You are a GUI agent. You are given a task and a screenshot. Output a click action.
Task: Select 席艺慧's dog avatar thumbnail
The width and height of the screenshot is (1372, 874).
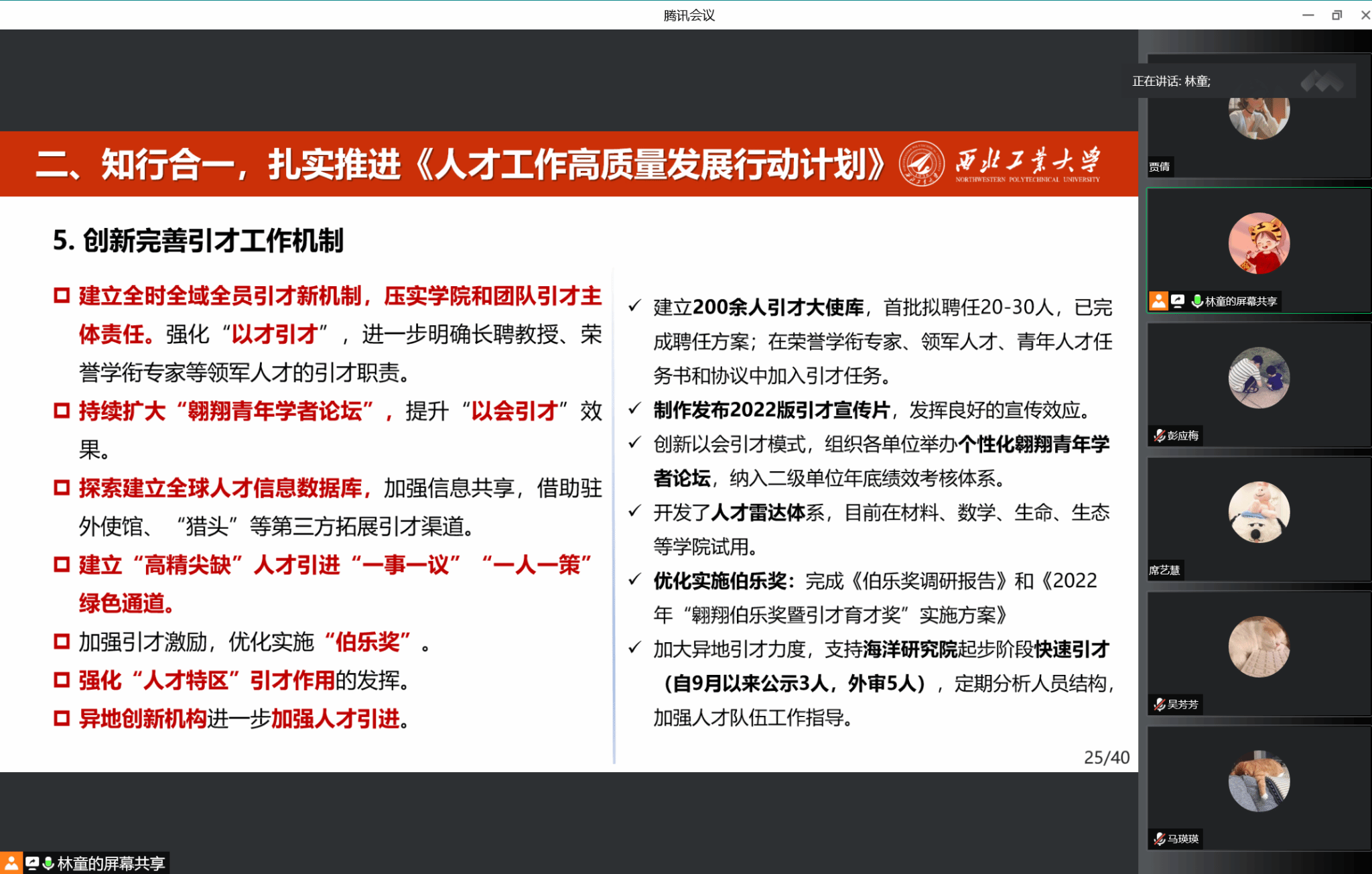[1259, 512]
